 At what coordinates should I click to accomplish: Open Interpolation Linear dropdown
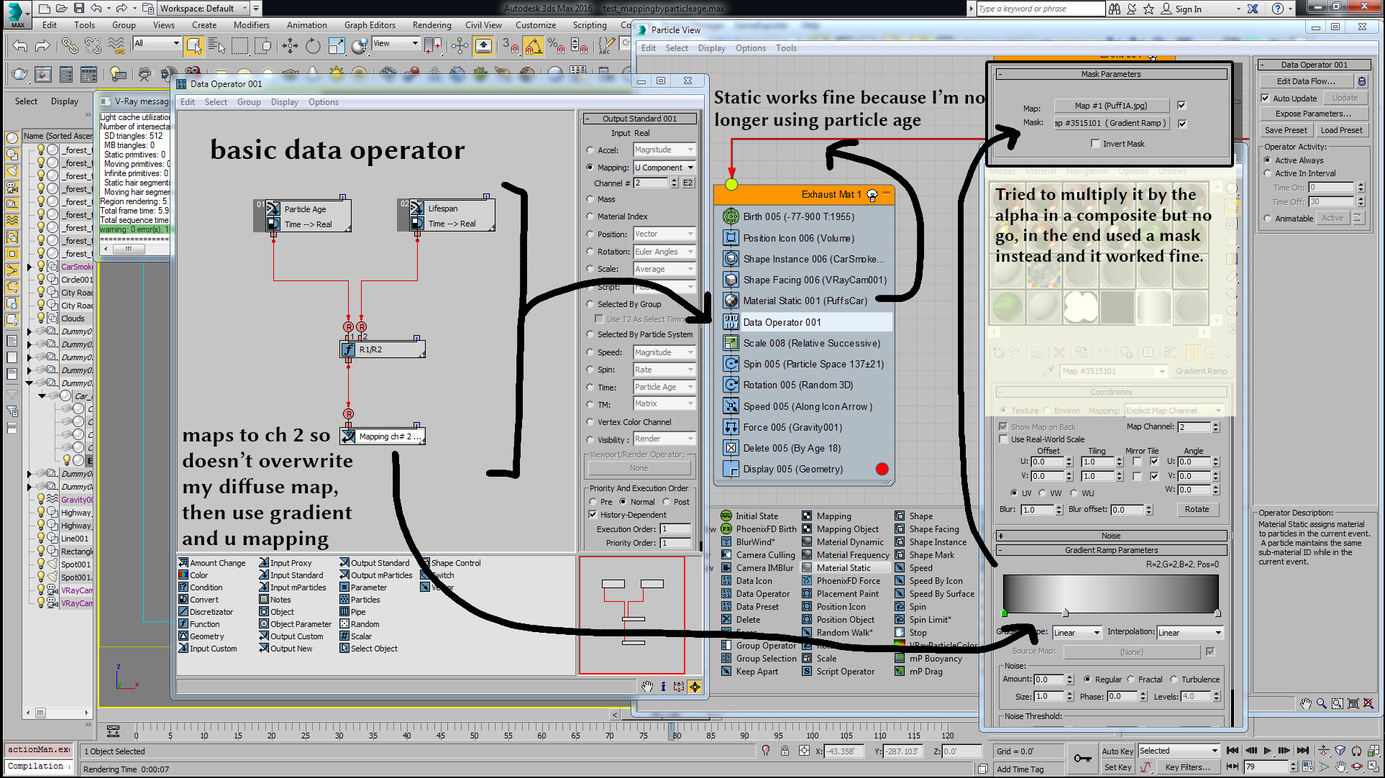(1190, 633)
